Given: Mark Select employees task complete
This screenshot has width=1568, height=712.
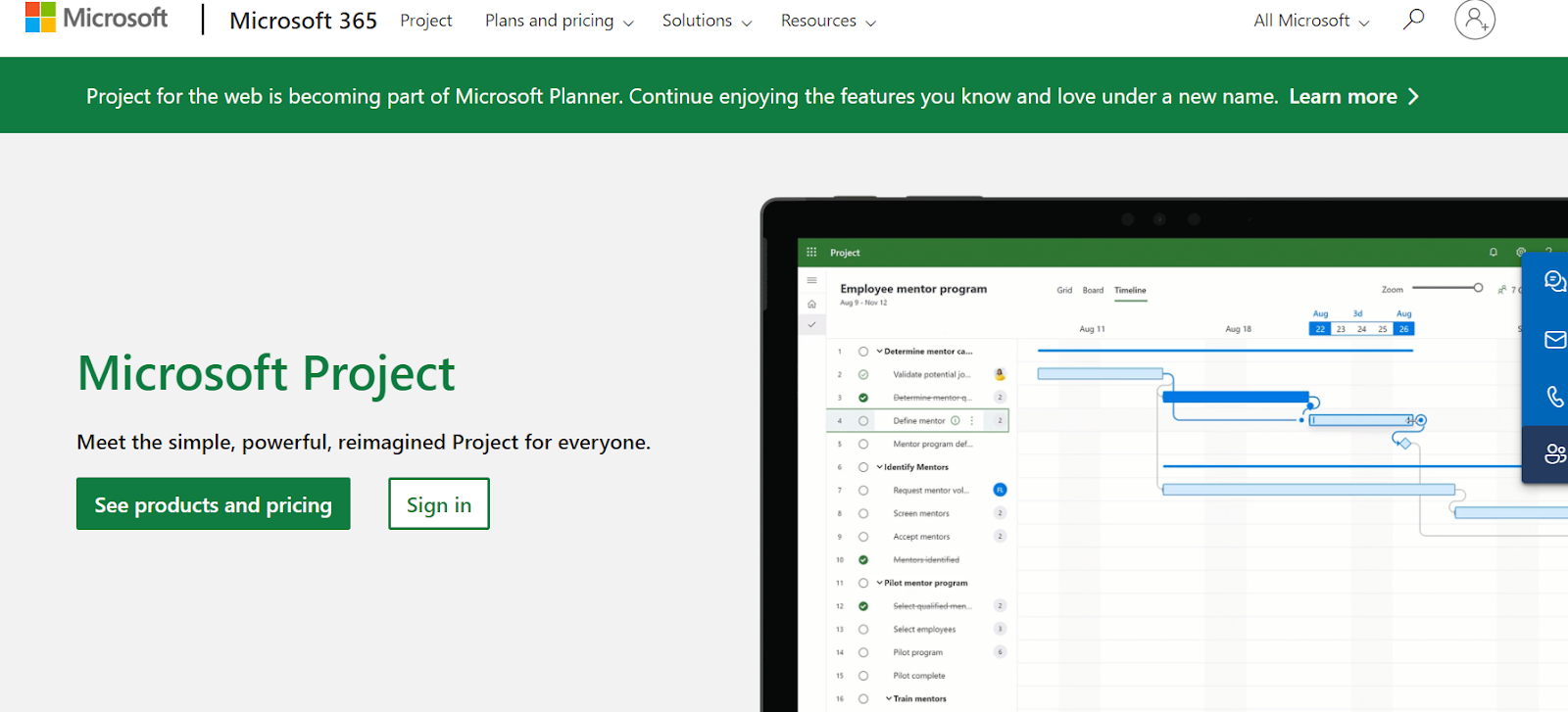Looking at the screenshot, I should click(x=863, y=629).
